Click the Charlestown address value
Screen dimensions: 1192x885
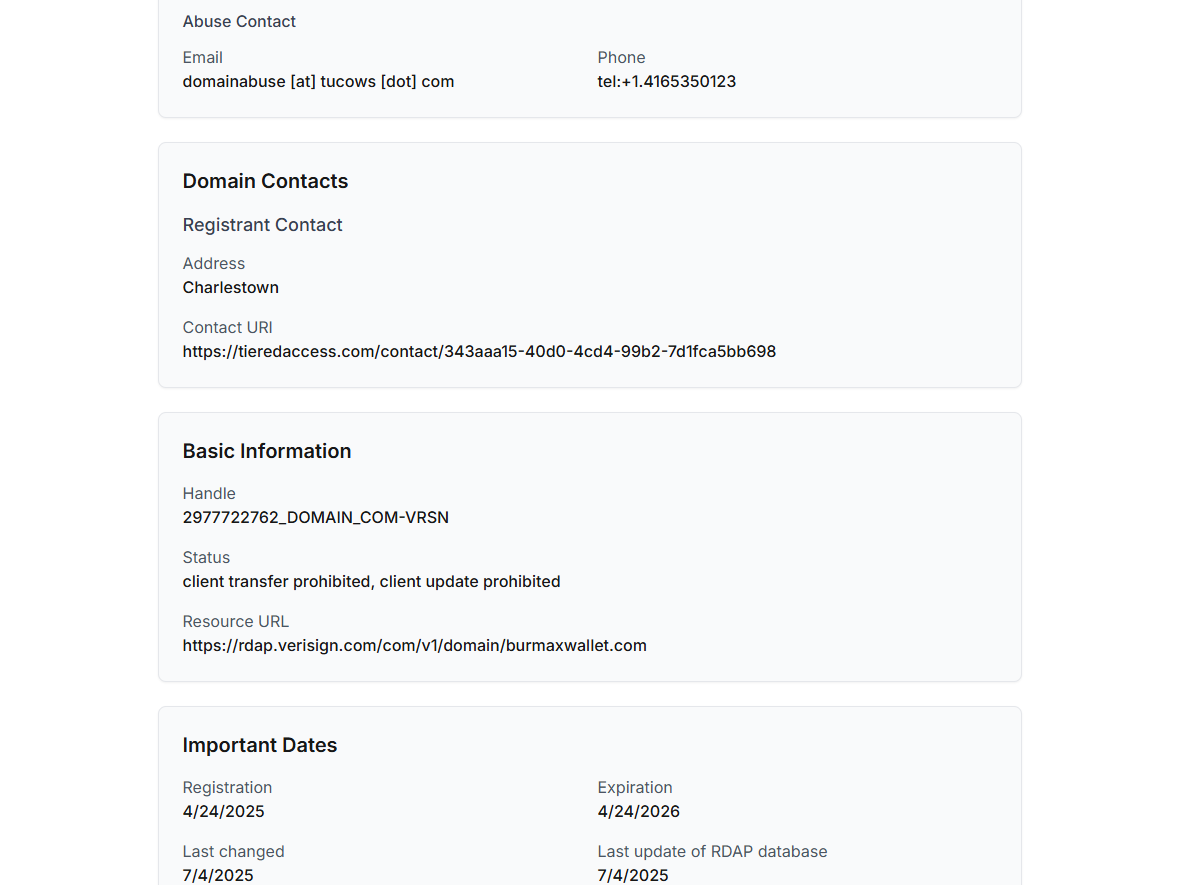(230, 288)
